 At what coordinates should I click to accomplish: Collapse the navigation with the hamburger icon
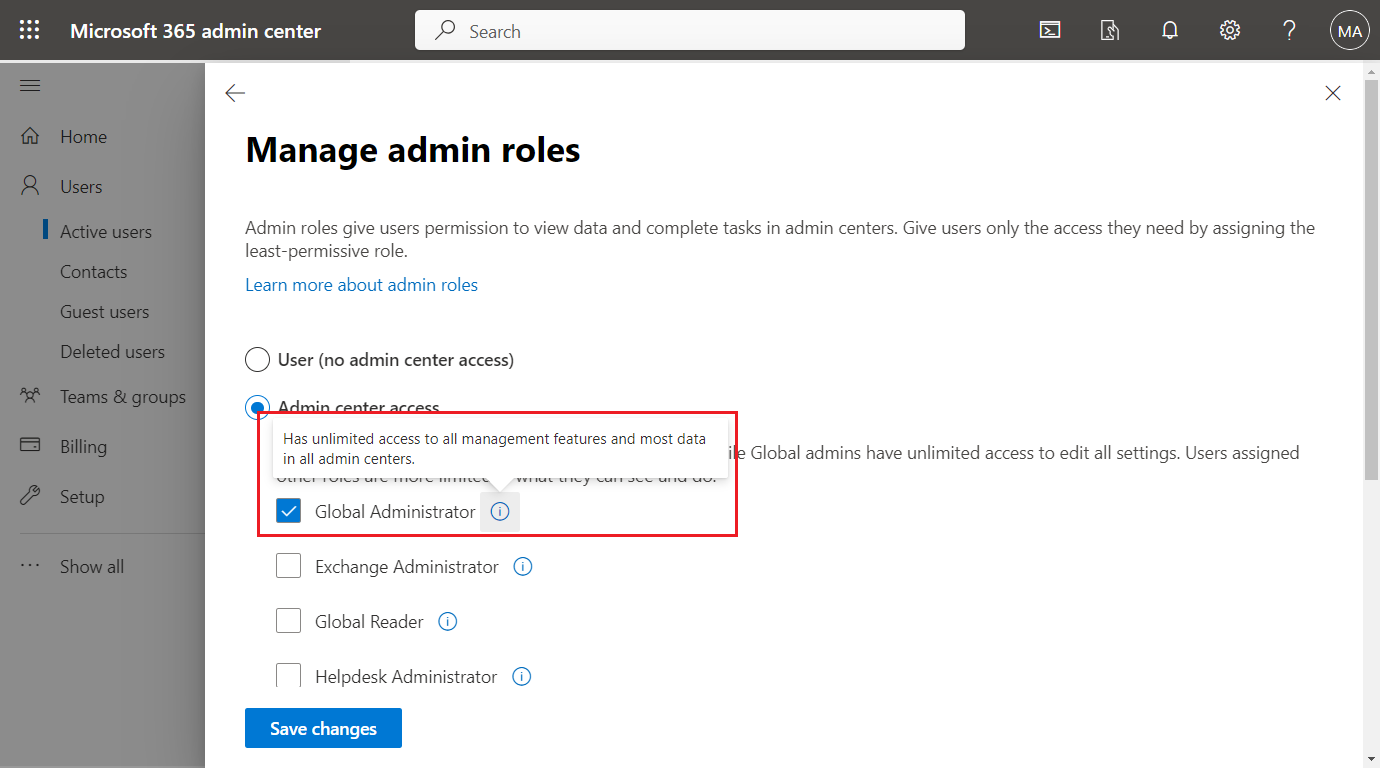(29, 85)
